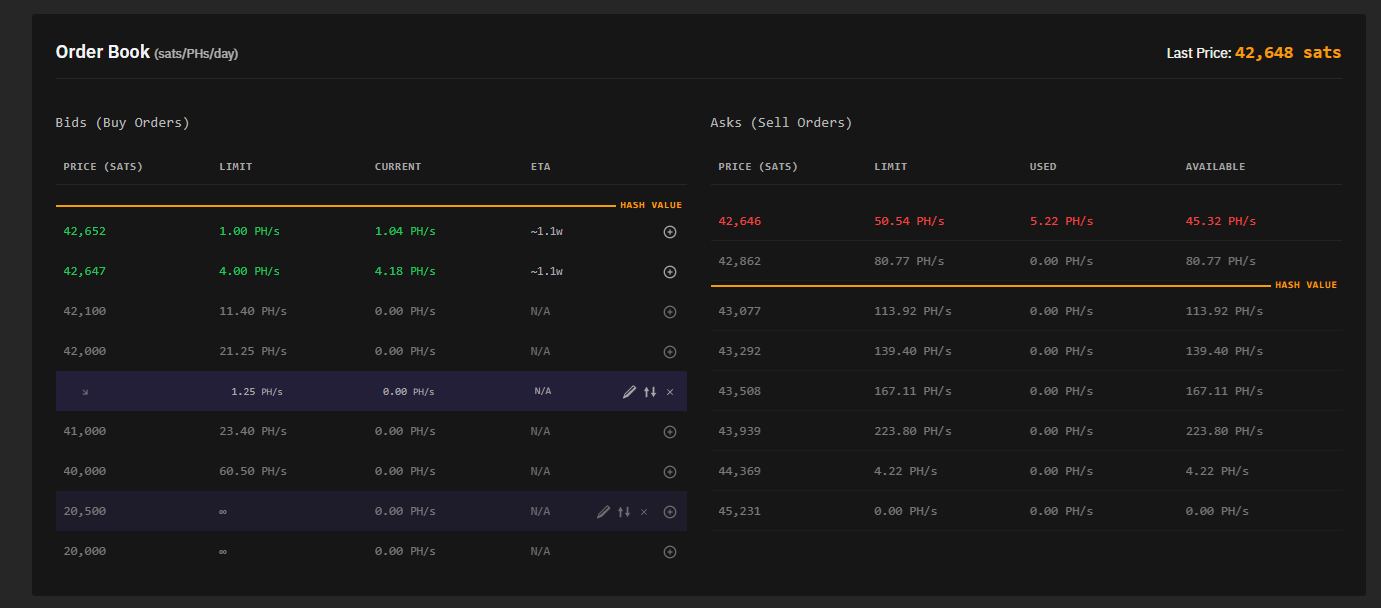Click the 42,646 ask price in red

[739, 221]
